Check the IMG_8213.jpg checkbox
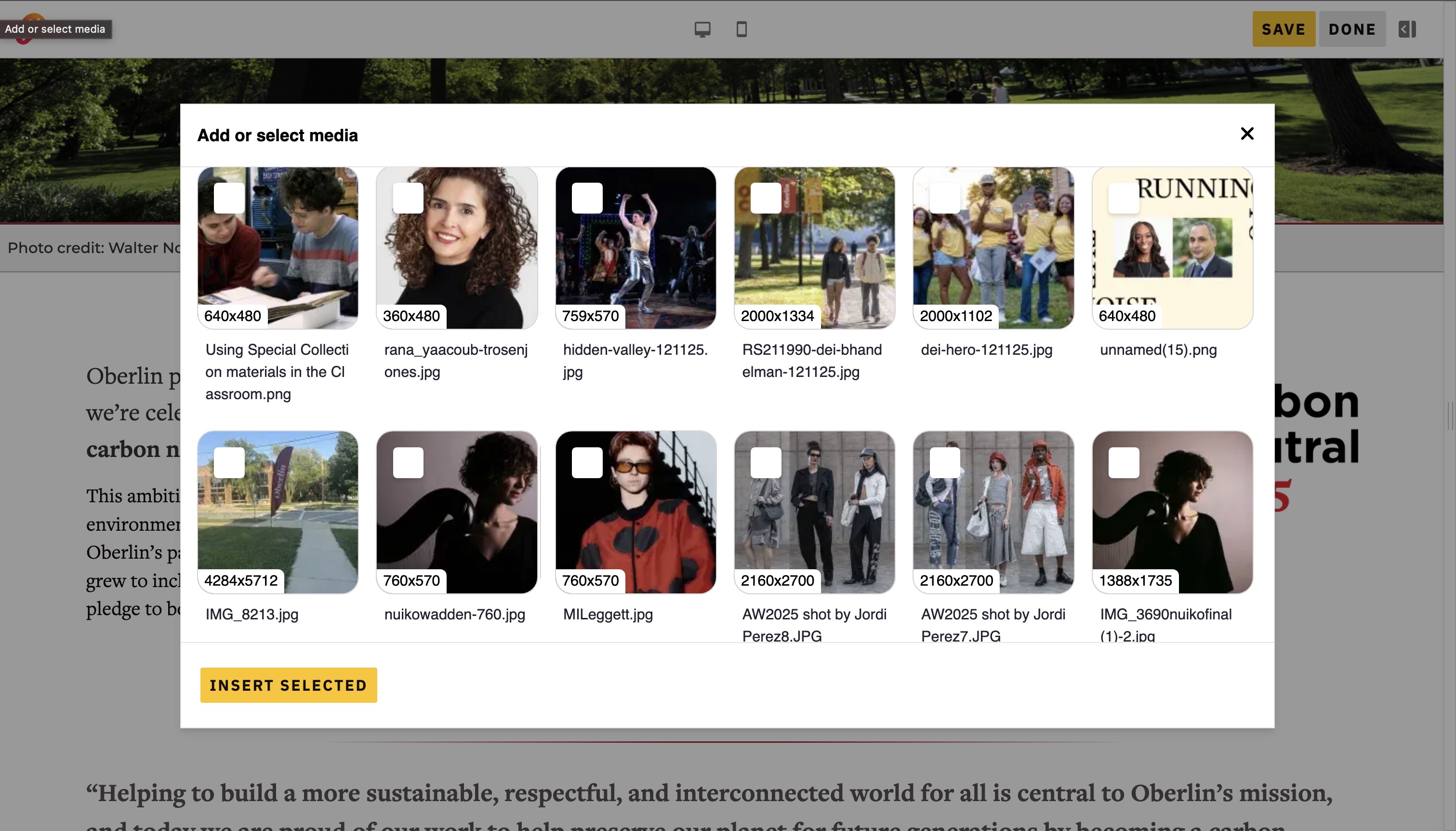 tap(229, 462)
